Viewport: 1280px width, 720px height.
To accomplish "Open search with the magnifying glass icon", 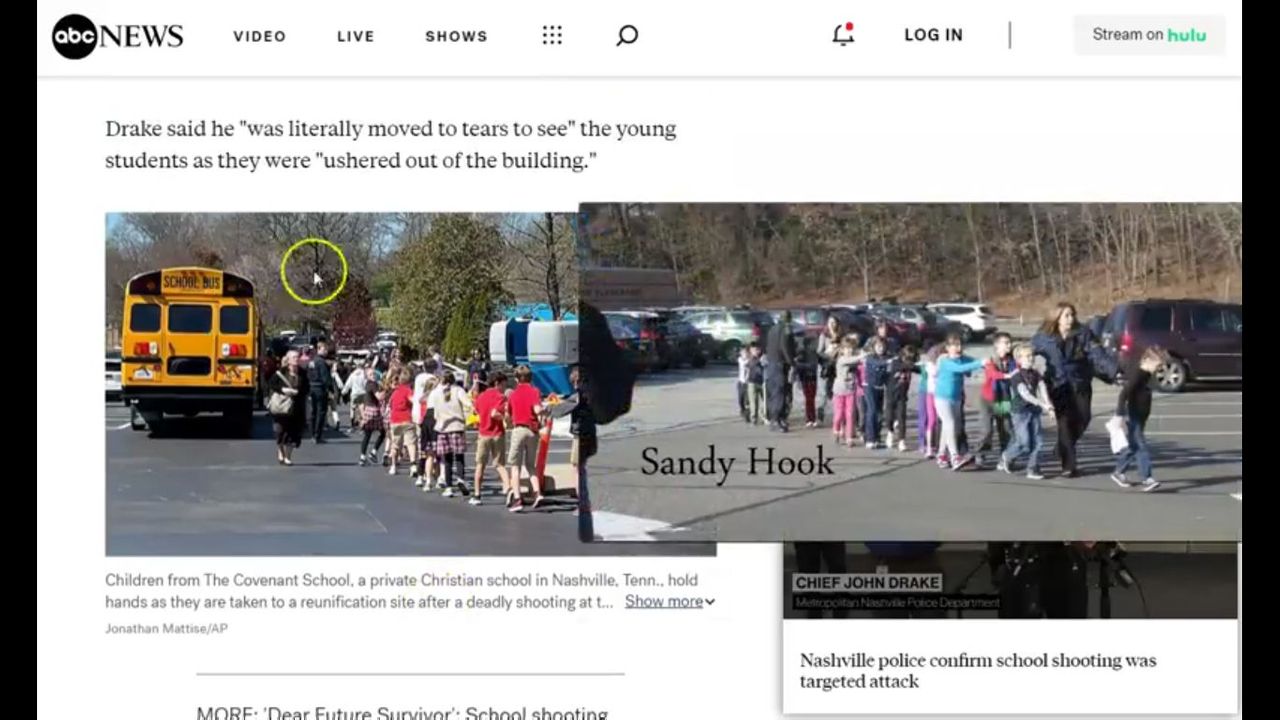I will click(x=627, y=36).
